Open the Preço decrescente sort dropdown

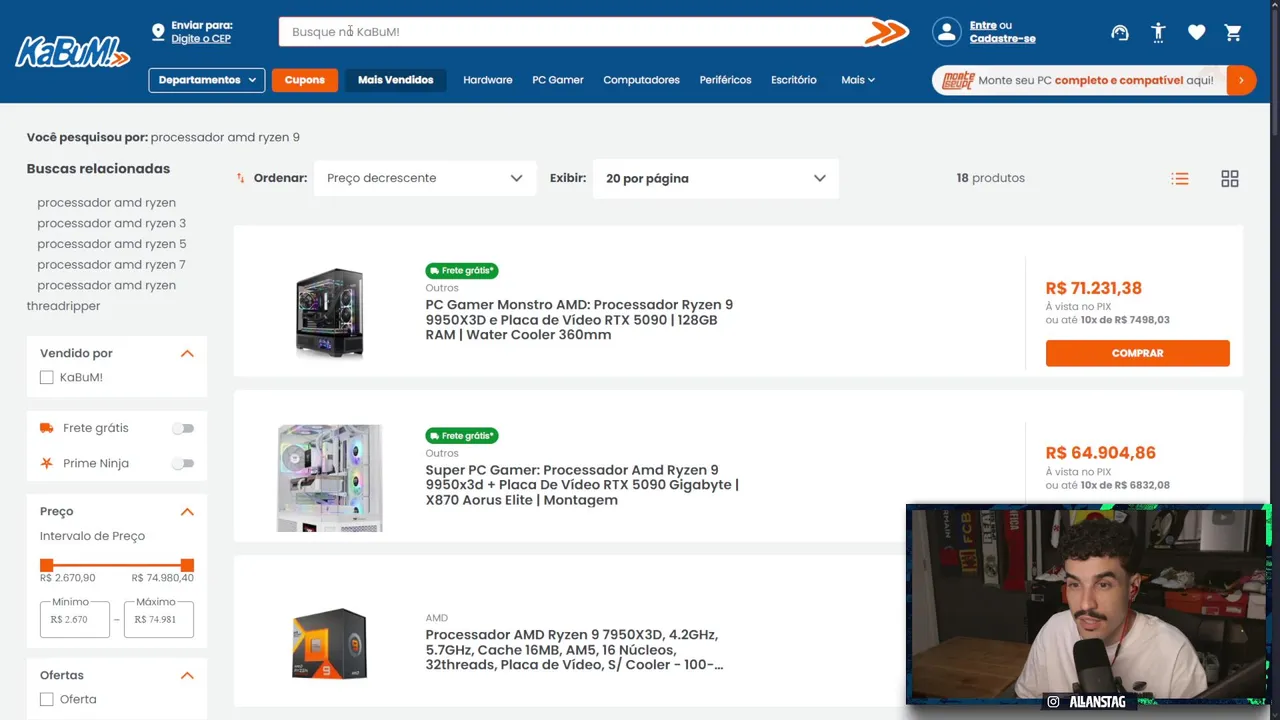(x=425, y=178)
